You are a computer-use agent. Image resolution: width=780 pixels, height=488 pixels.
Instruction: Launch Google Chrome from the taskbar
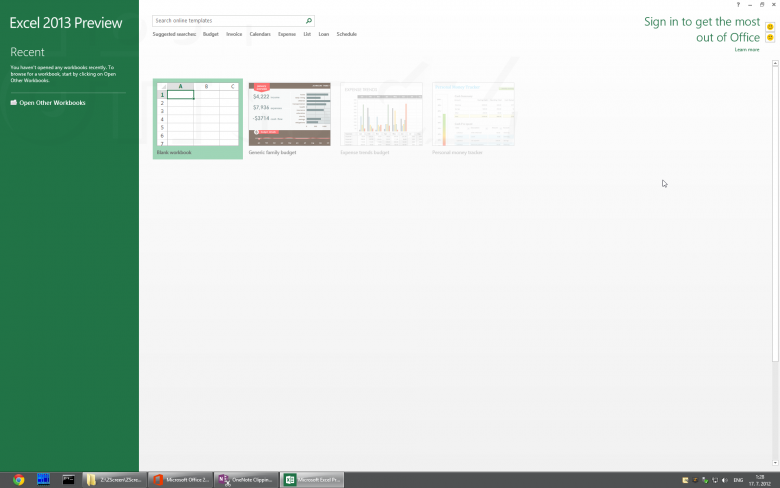pos(19,480)
